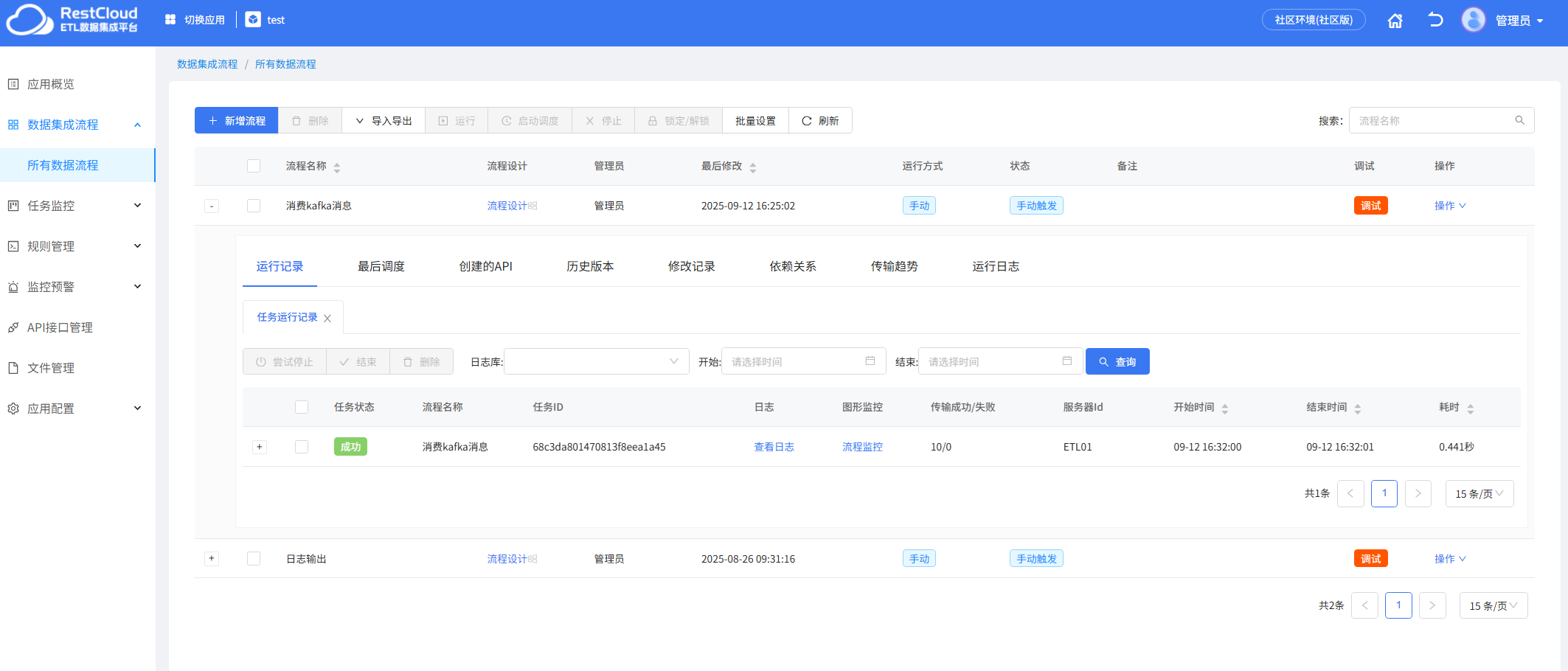Toggle the select-all checkbox in main table header
Viewport: 1568px width, 671px height.
click(x=254, y=166)
